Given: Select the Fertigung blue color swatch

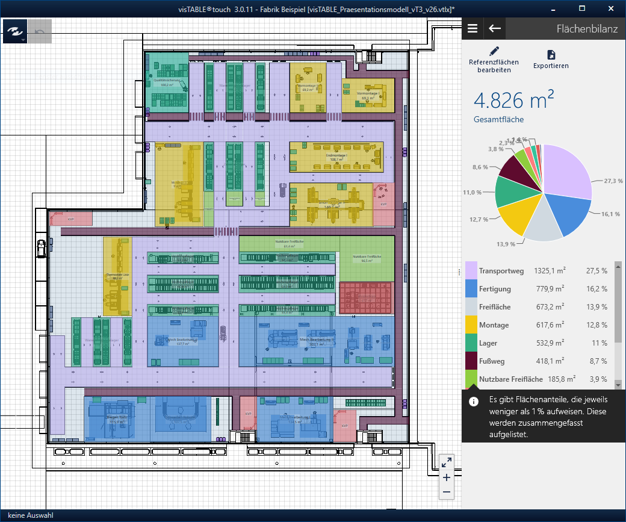Looking at the screenshot, I should pyautogui.click(x=471, y=288).
